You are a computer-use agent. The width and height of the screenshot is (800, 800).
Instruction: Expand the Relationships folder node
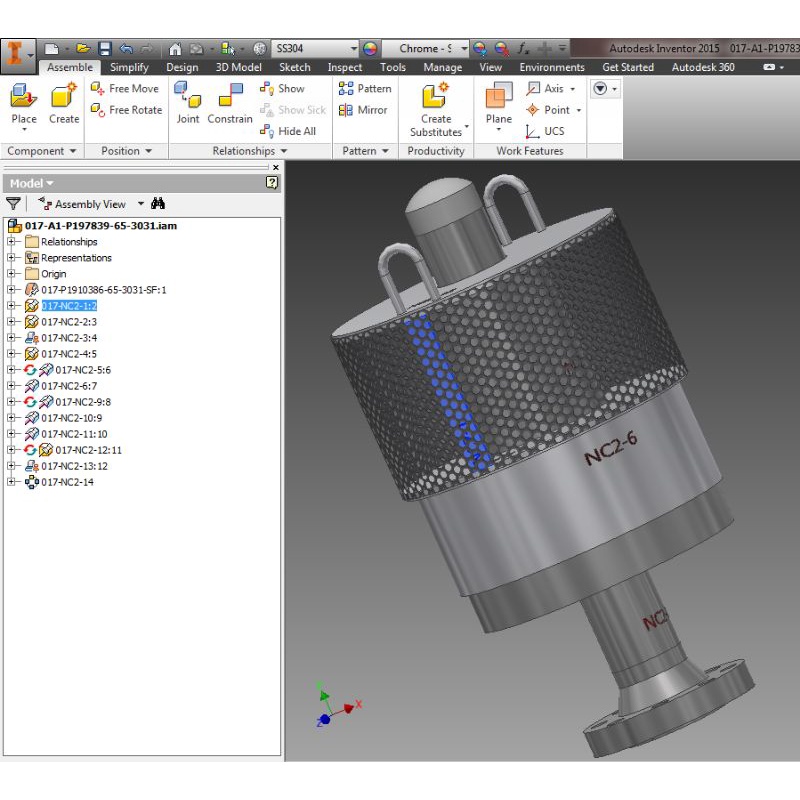pos(12,242)
